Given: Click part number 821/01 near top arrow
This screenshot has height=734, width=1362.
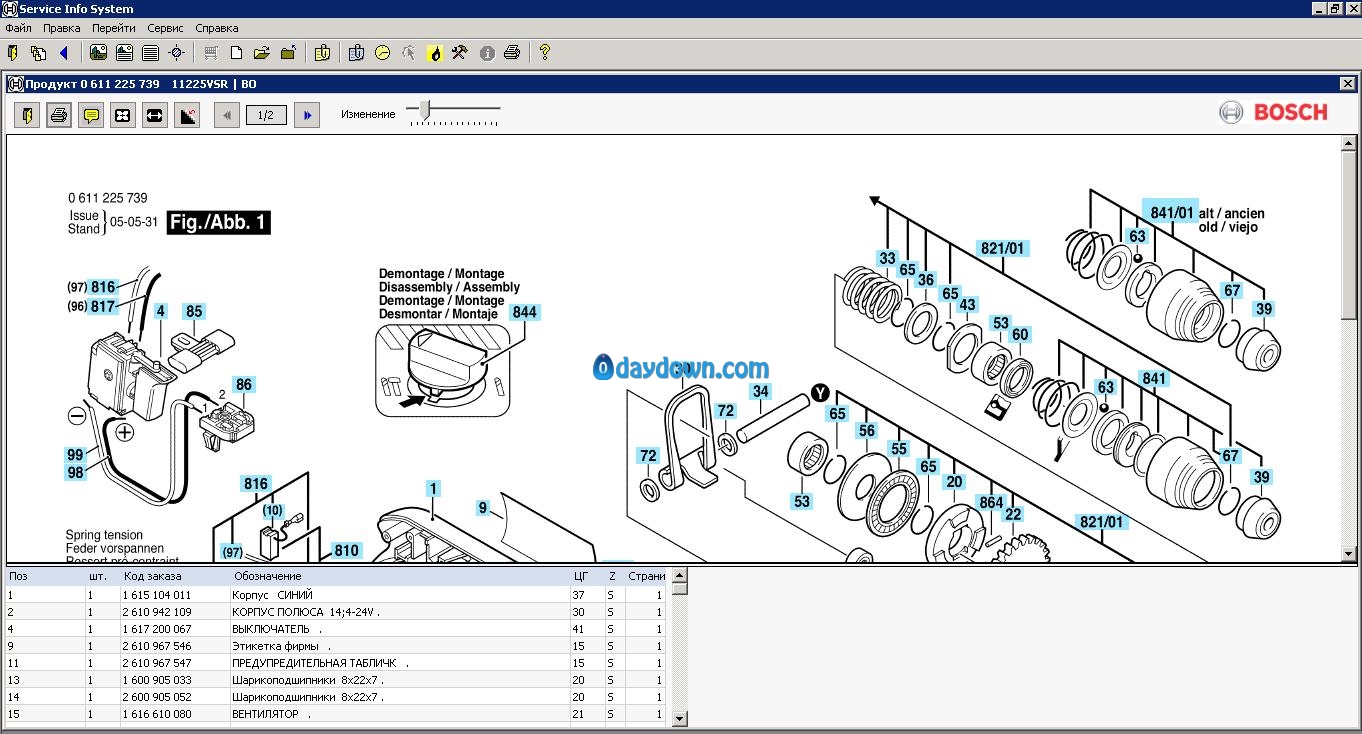Looking at the screenshot, I should (1004, 248).
